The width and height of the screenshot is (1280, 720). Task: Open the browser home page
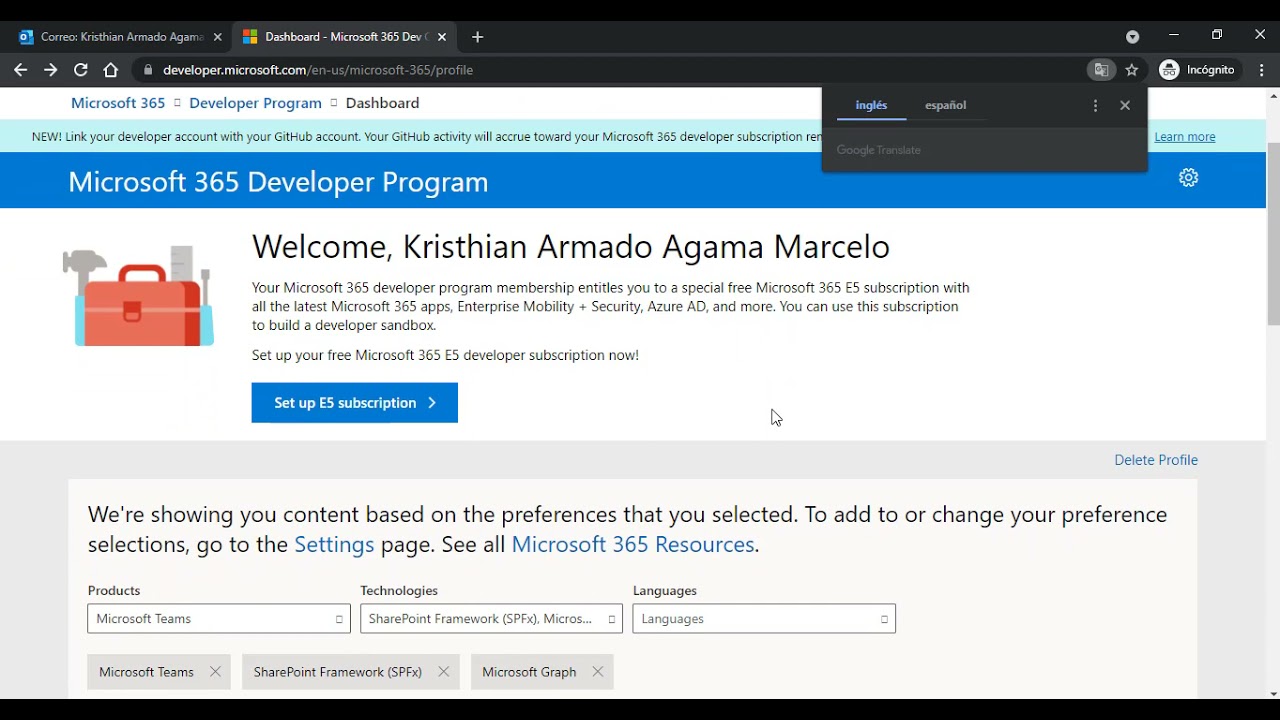click(x=111, y=70)
